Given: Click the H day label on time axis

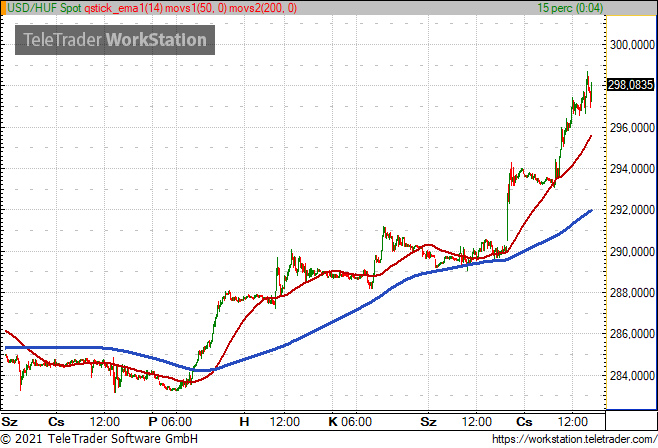Looking at the screenshot, I should tap(244, 422).
